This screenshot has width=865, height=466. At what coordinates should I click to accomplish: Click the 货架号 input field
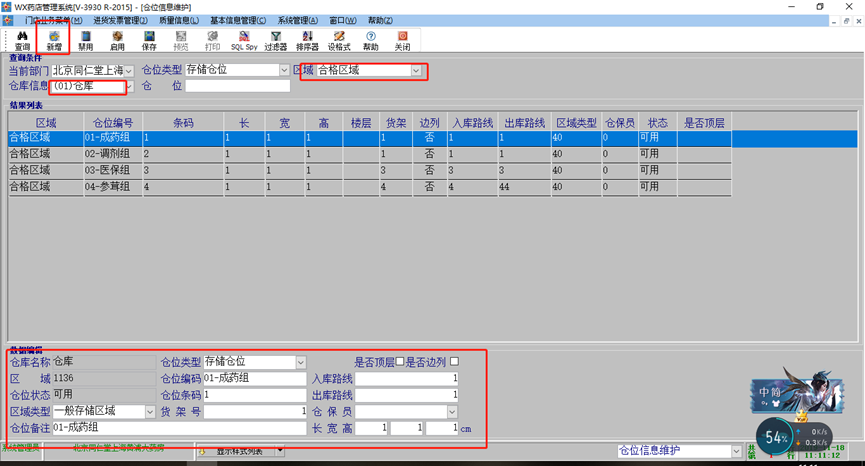click(x=255, y=411)
